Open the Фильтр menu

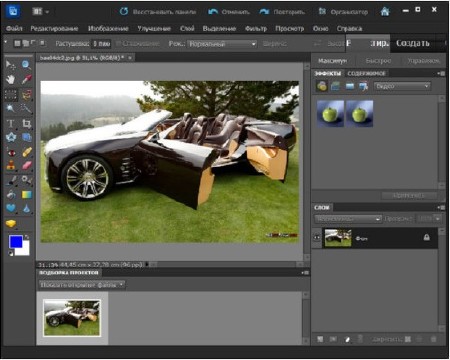click(x=256, y=29)
